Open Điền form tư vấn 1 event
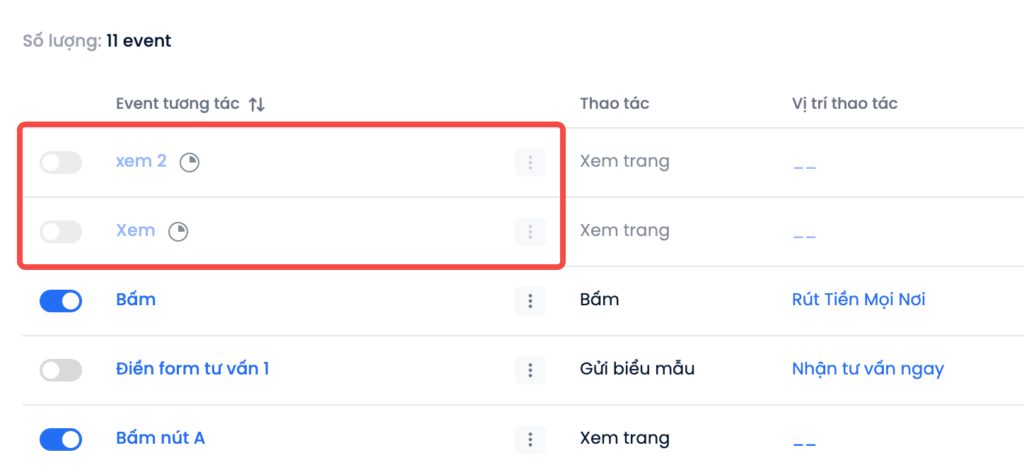 click(192, 369)
